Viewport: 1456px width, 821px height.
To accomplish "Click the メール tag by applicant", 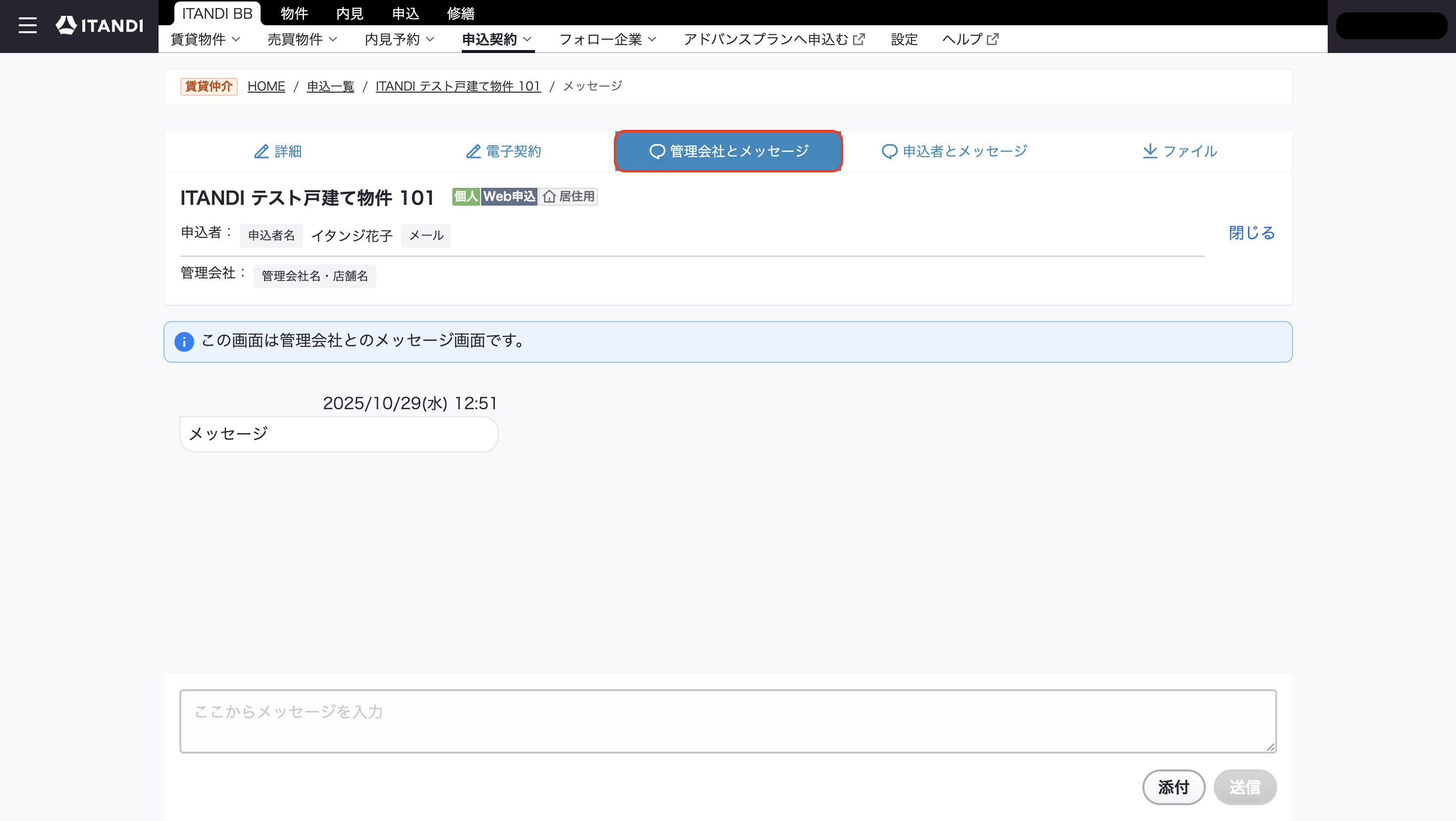I will click(426, 236).
